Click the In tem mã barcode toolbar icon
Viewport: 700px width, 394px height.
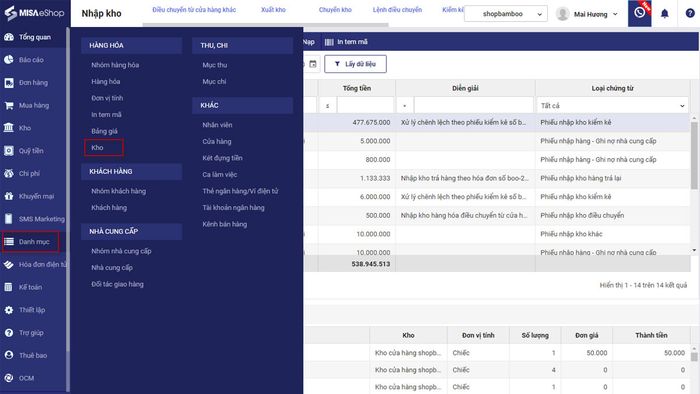click(x=329, y=42)
